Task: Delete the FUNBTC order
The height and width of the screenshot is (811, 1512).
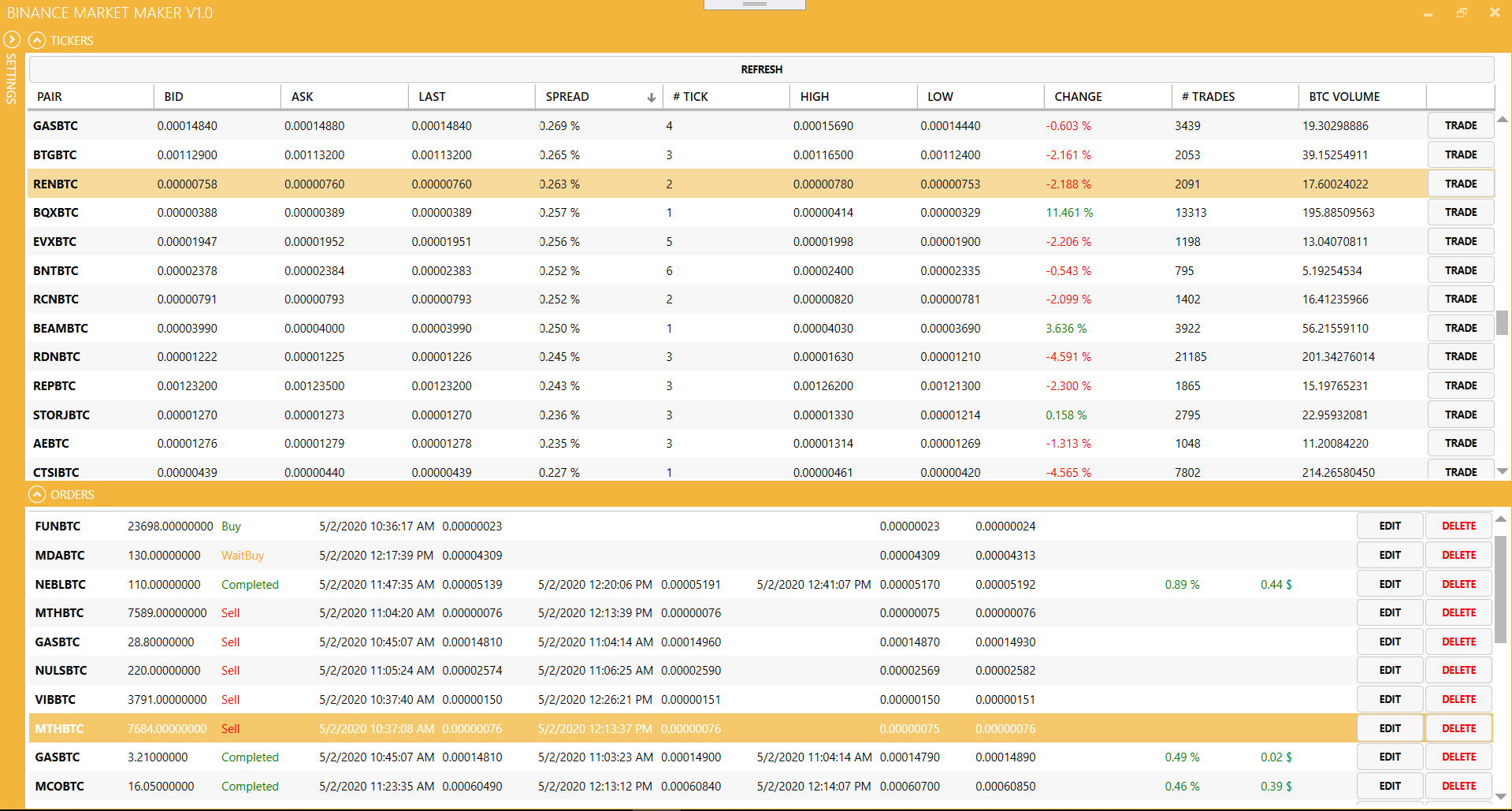Action: coord(1458,526)
